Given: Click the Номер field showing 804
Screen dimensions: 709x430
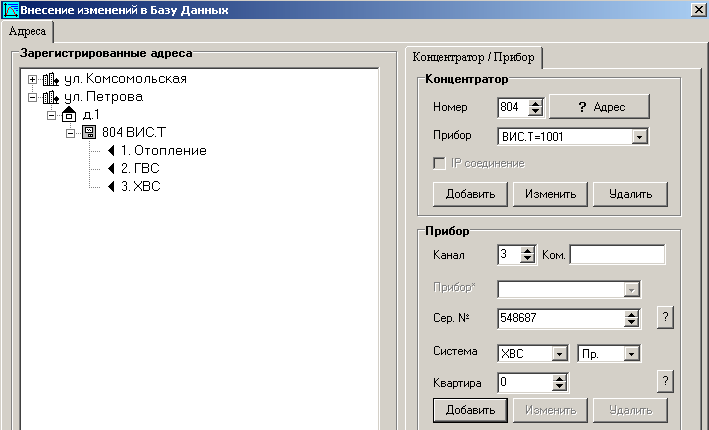Looking at the screenshot, I should [x=513, y=108].
